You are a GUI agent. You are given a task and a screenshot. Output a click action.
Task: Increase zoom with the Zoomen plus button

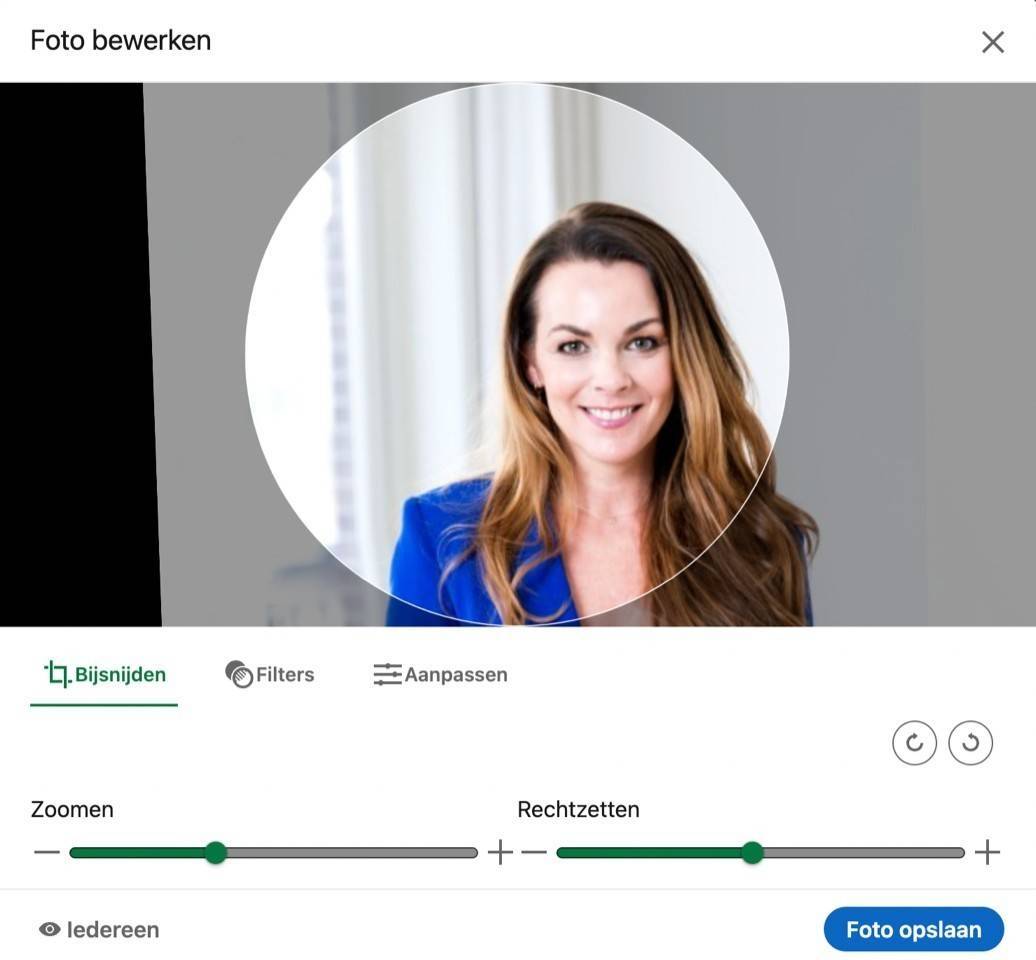click(x=500, y=852)
